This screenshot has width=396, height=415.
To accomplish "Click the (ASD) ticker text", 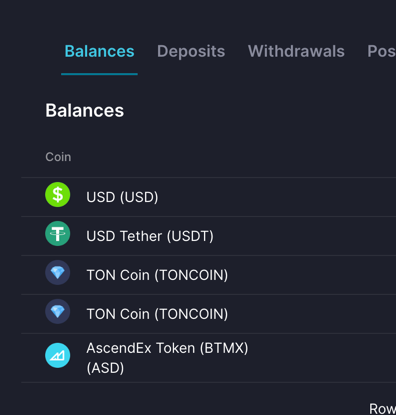I will (x=105, y=368).
